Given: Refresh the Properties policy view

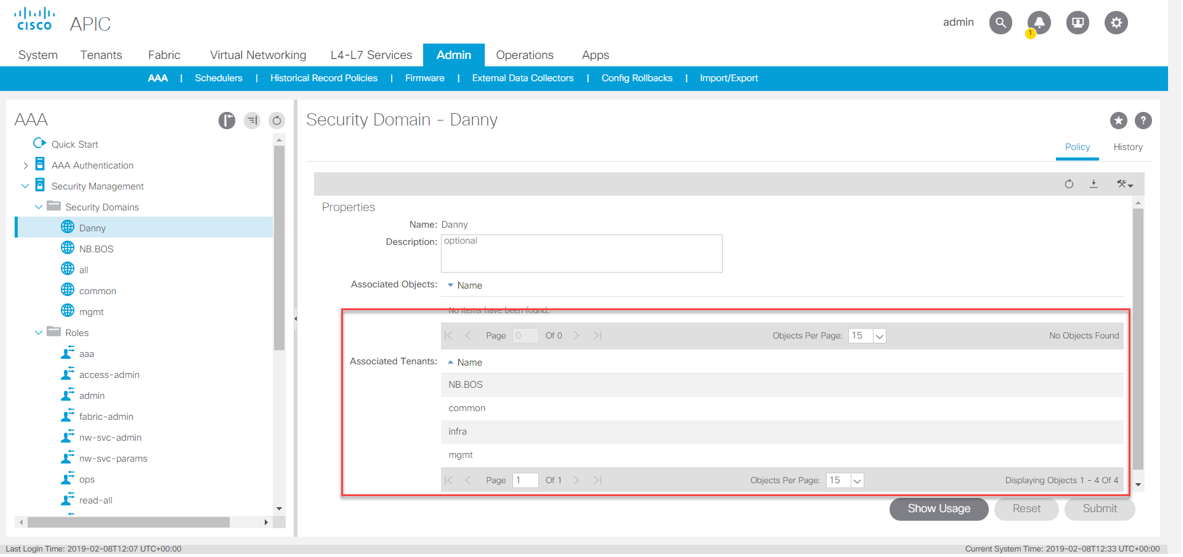Looking at the screenshot, I should pyautogui.click(x=1069, y=184).
